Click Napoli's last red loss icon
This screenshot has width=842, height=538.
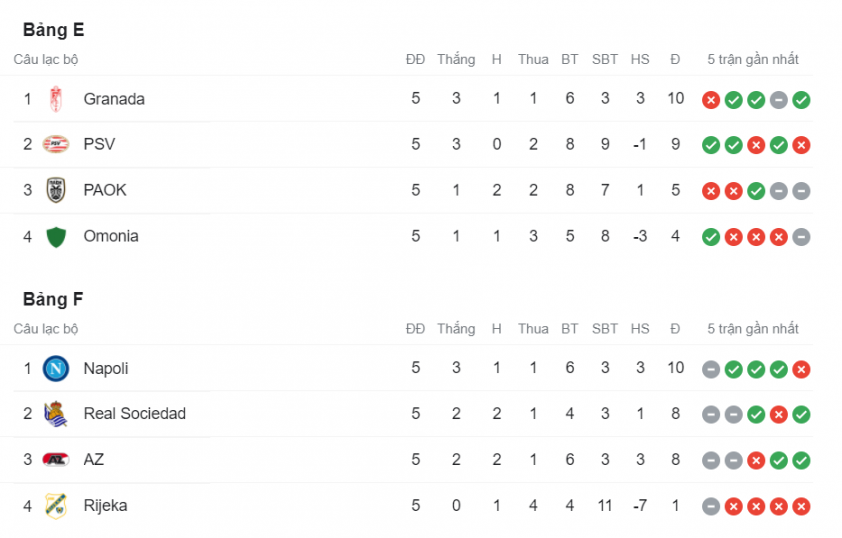tap(801, 369)
